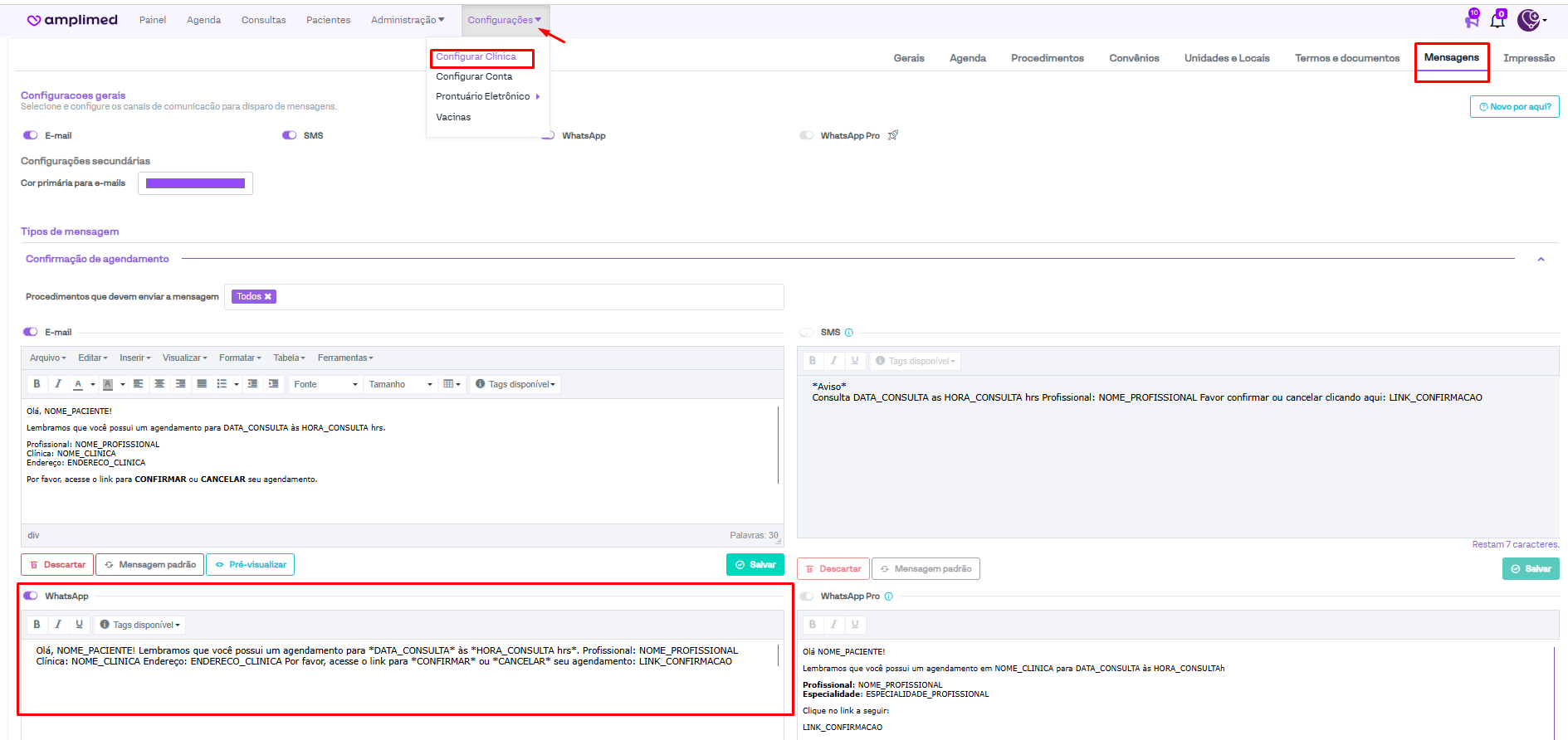Switch to the Impressão tab
This screenshot has width=1568, height=740.
(1528, 58)
